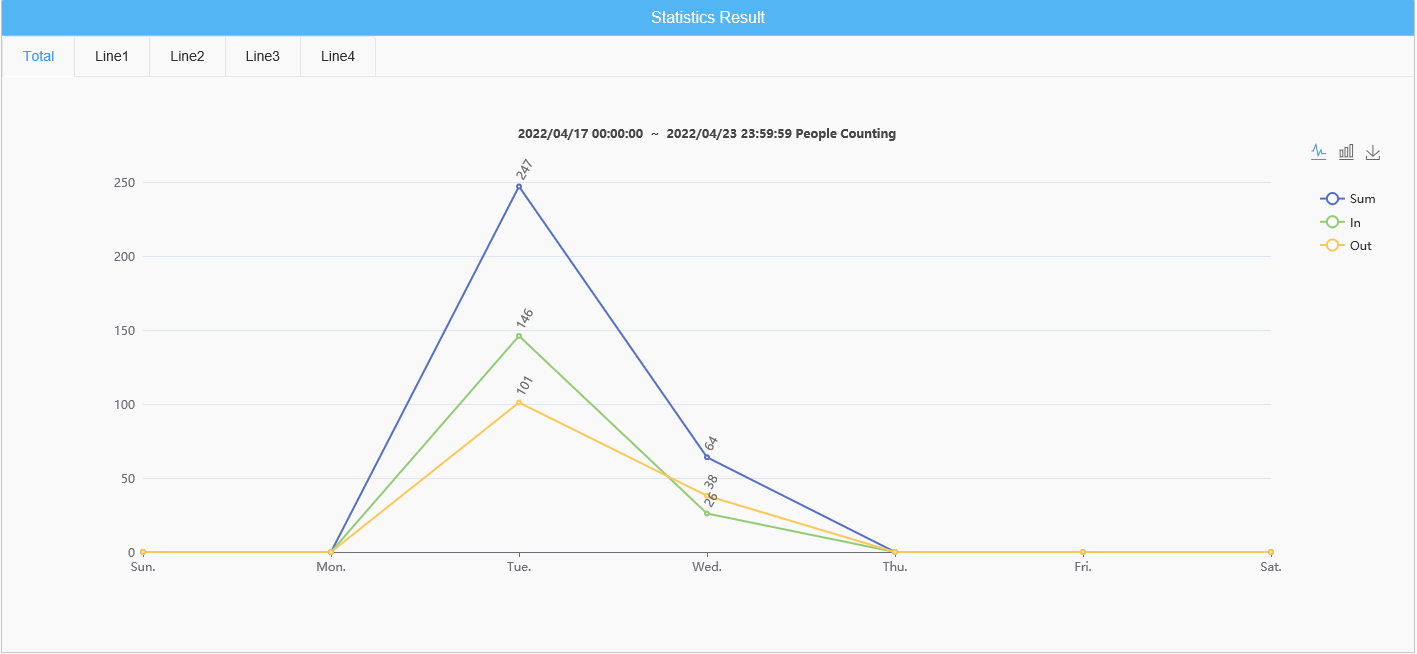The height and width of the screenshot is (654, 1417).
Task: Click the 100 value on the y-axis
Action: point(124,405)
